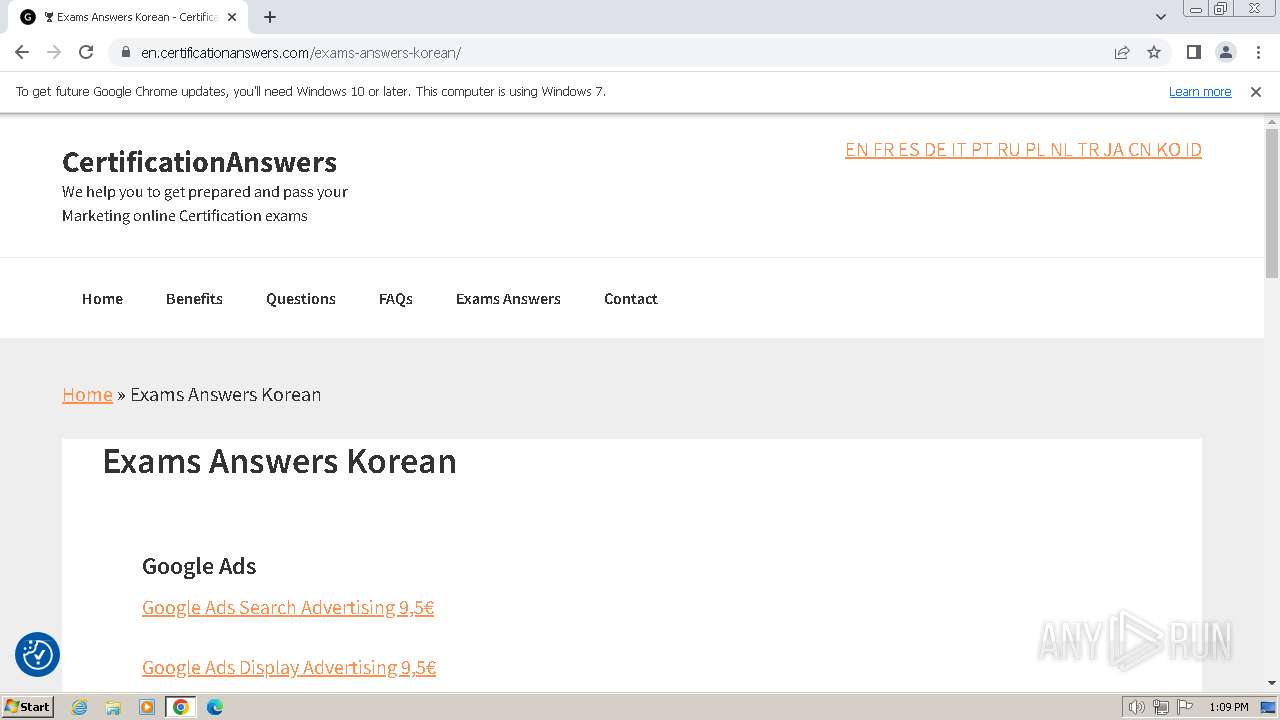Switch to Chrome in the taskbar

pyautogui.click(x=181, y=707)
